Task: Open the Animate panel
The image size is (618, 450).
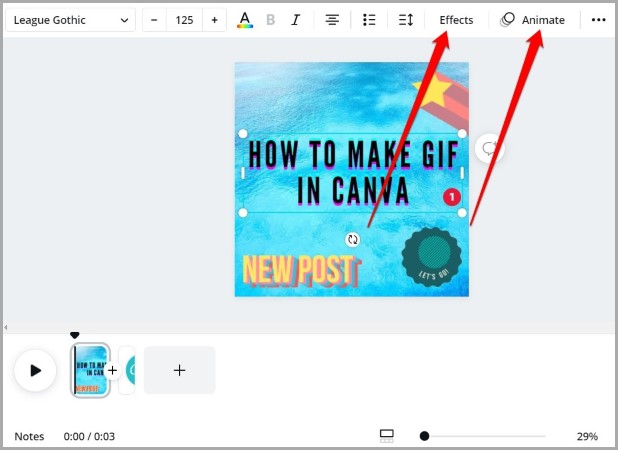Action: pyautogui.click(x=532, y=20)
